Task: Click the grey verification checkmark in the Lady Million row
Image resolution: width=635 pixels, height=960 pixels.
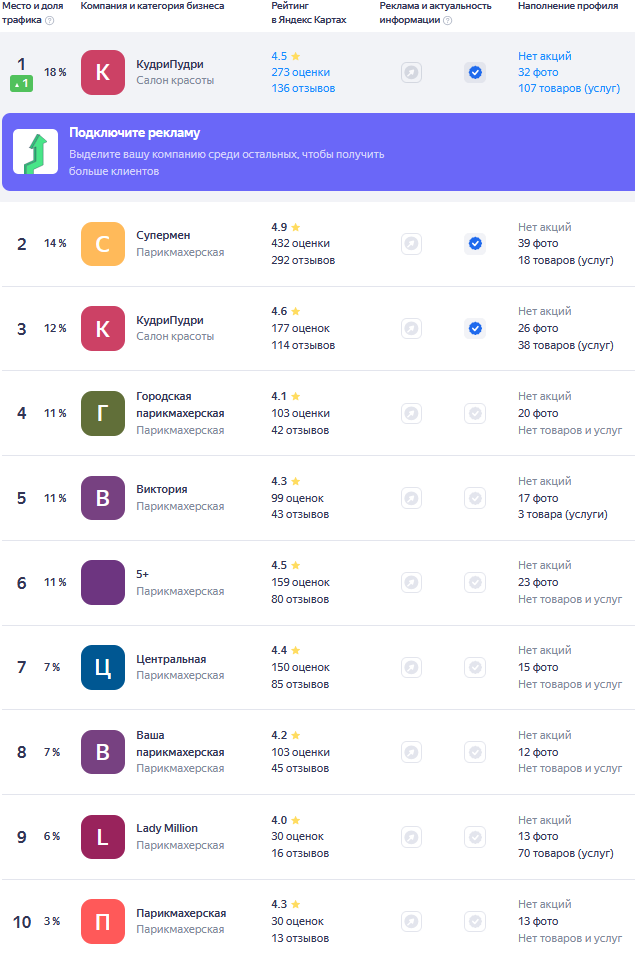Action: 475,836
